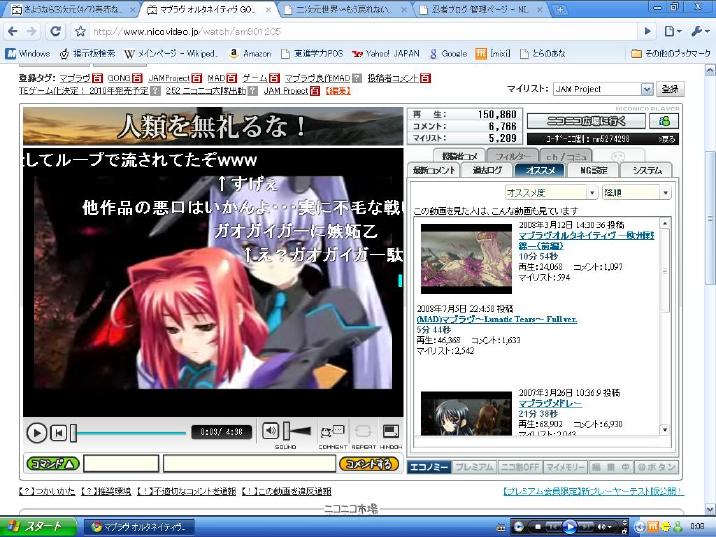Click the recommendation list scroll-up arrow
The height and width of the screenshot is (537, 716).
pyautogui.click(x=665, y=223)
